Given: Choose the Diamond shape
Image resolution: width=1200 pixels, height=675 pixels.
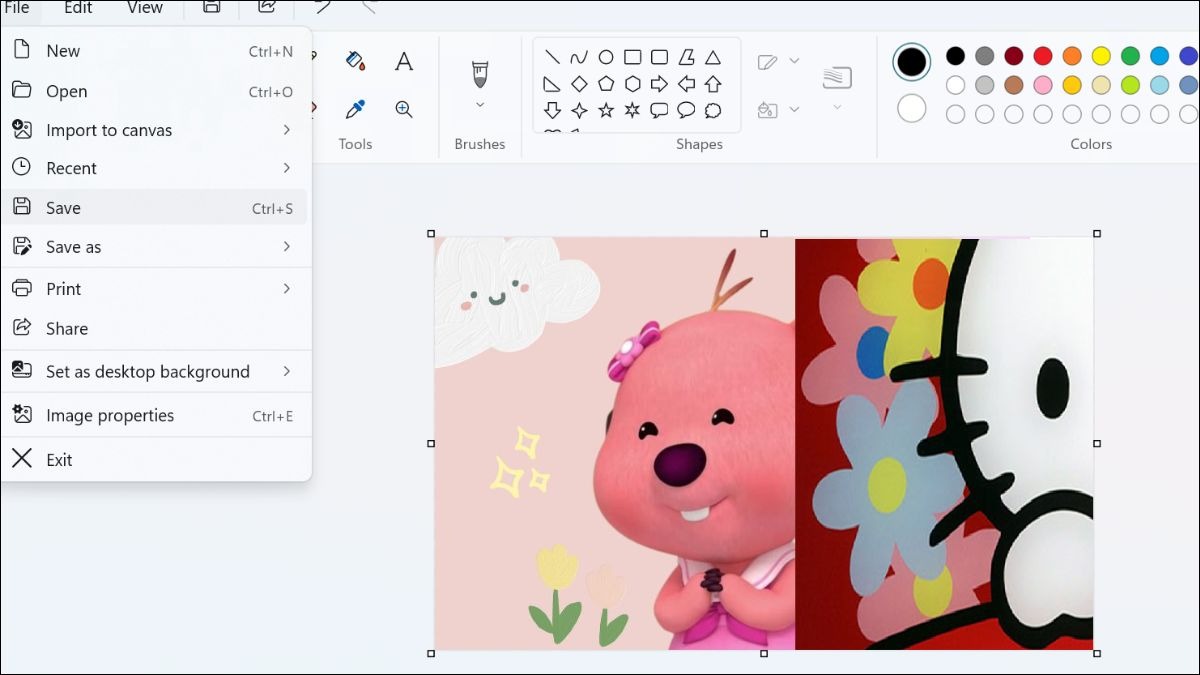Looking at the screenshot, I should pos(579,84).
